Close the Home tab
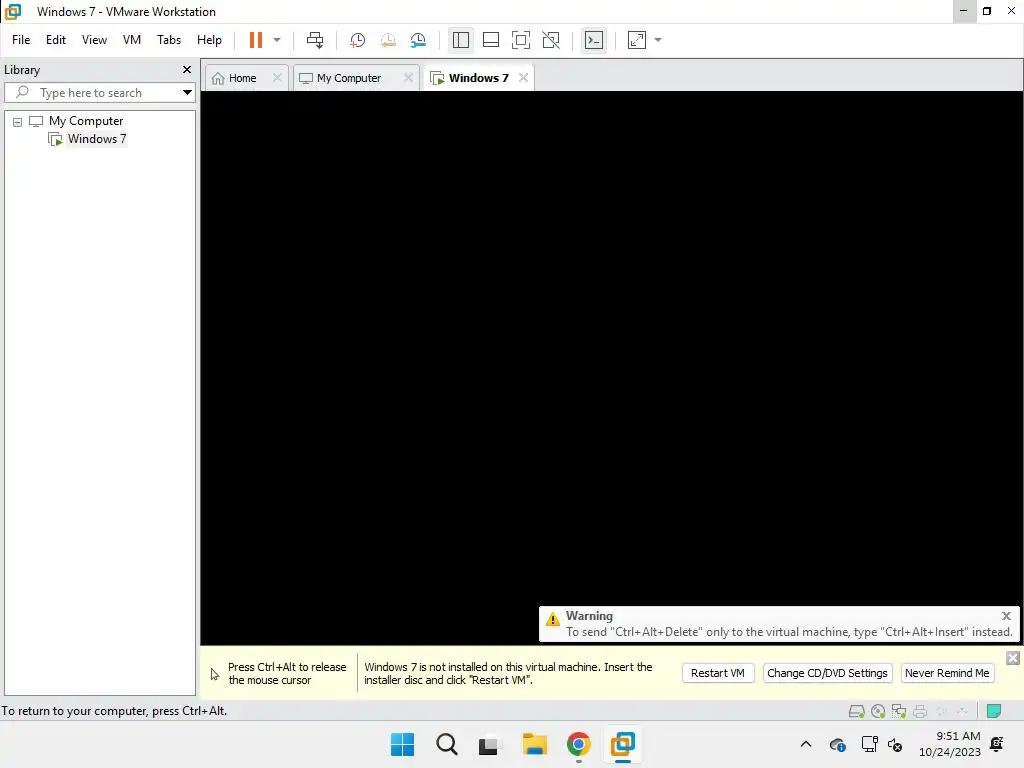 pyautogui.click(x=278, y=78)
